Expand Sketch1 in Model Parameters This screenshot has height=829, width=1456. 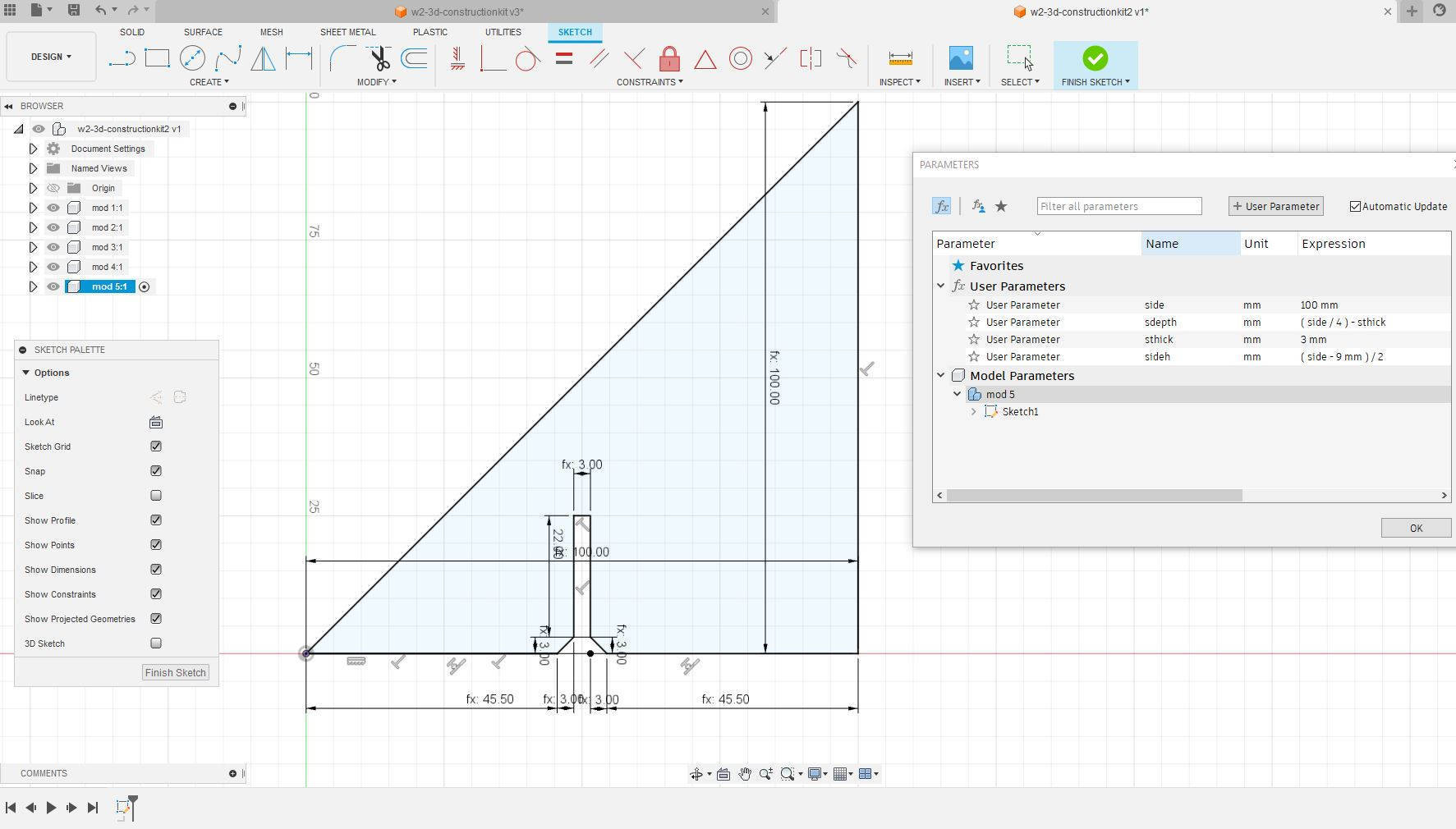coord(974,411)
